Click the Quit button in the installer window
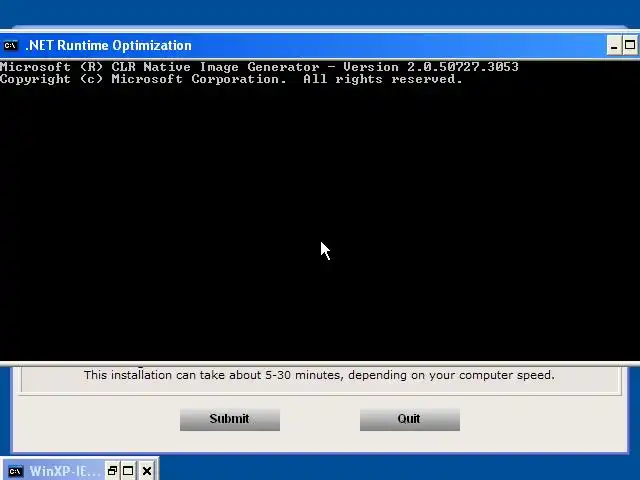The height and width of the screenshot is (480, 640). tap(410, 419)
